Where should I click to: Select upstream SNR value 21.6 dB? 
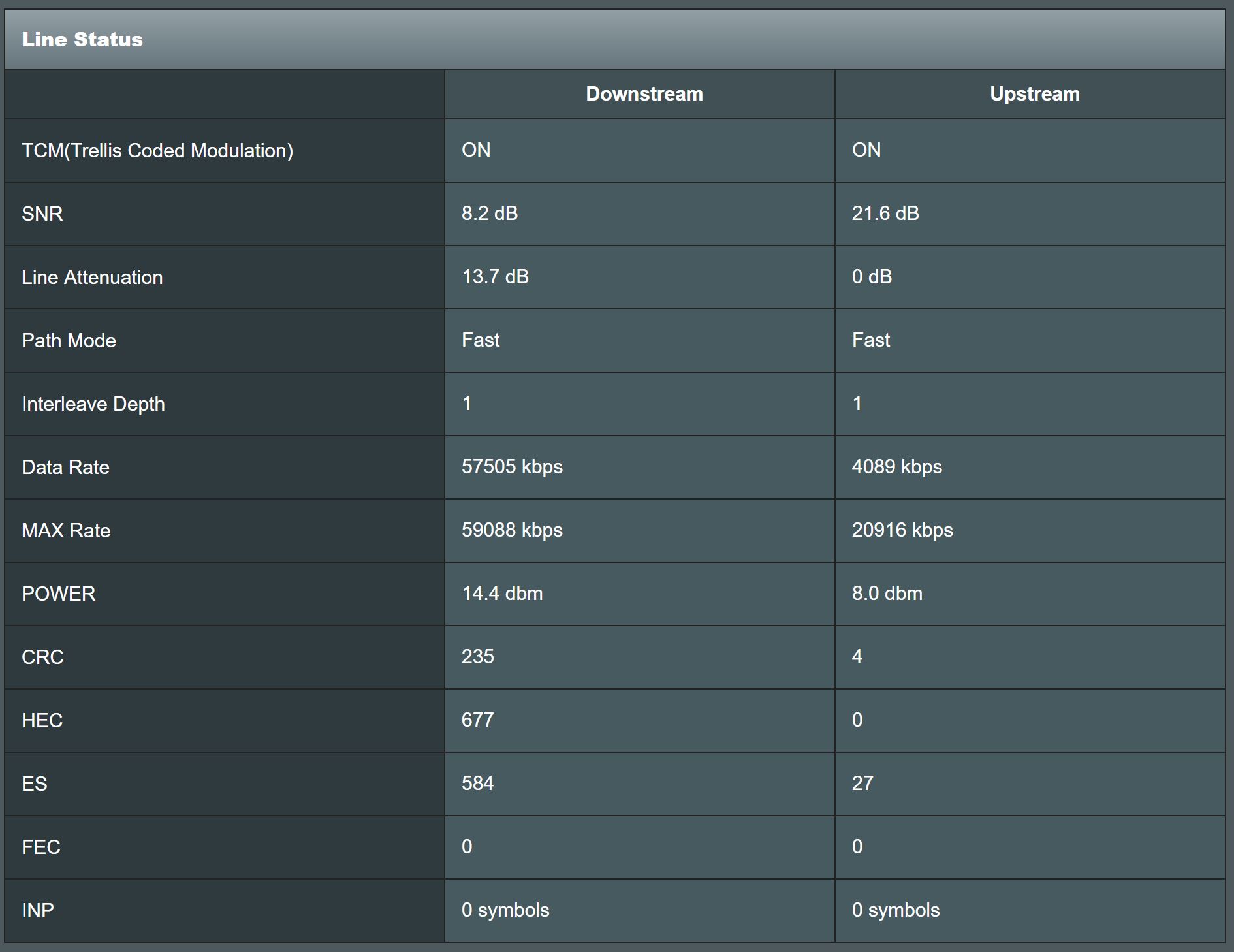885,214
